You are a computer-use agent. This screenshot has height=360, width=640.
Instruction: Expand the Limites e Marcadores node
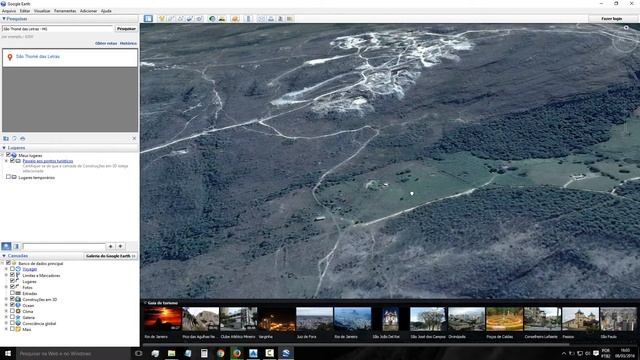tap(6, 275)
